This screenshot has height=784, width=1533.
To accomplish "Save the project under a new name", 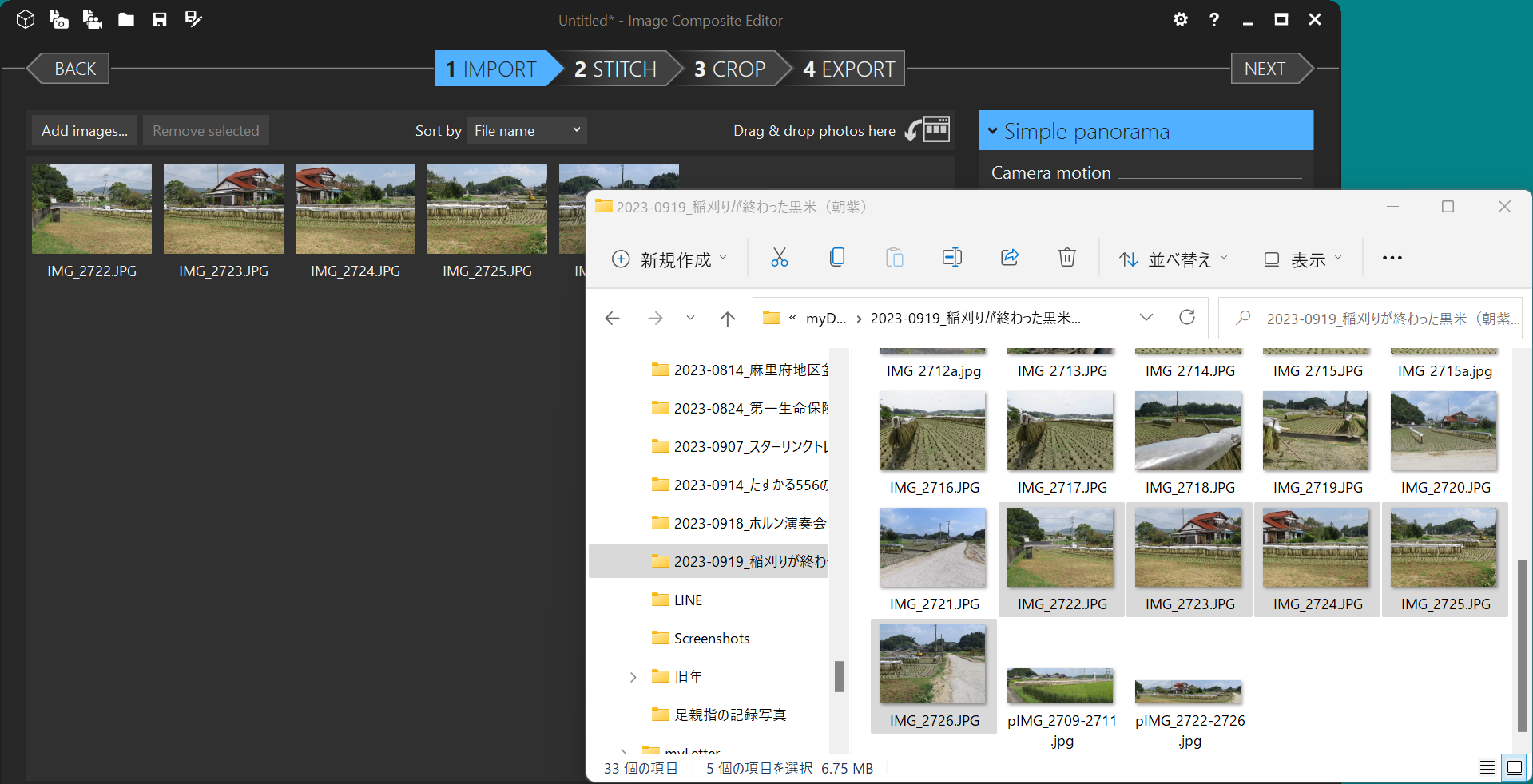I will click(x=193, y=19).
